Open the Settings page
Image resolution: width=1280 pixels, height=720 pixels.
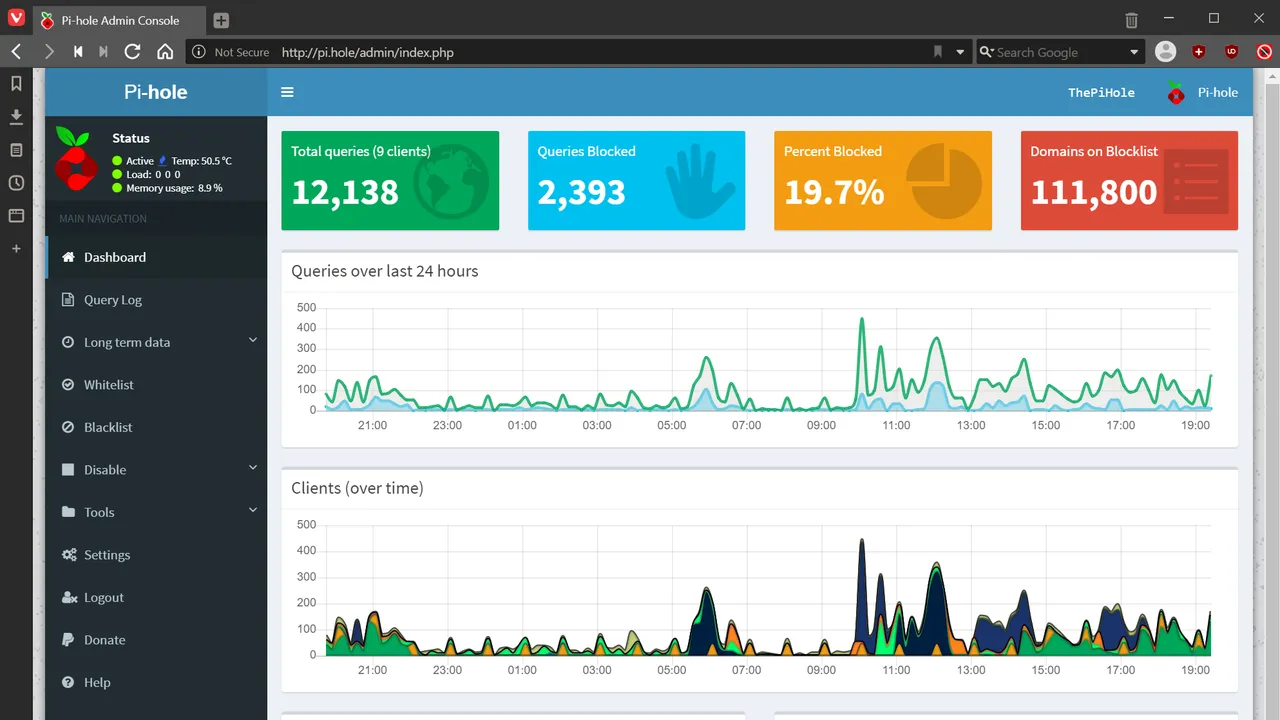[156, 555]
